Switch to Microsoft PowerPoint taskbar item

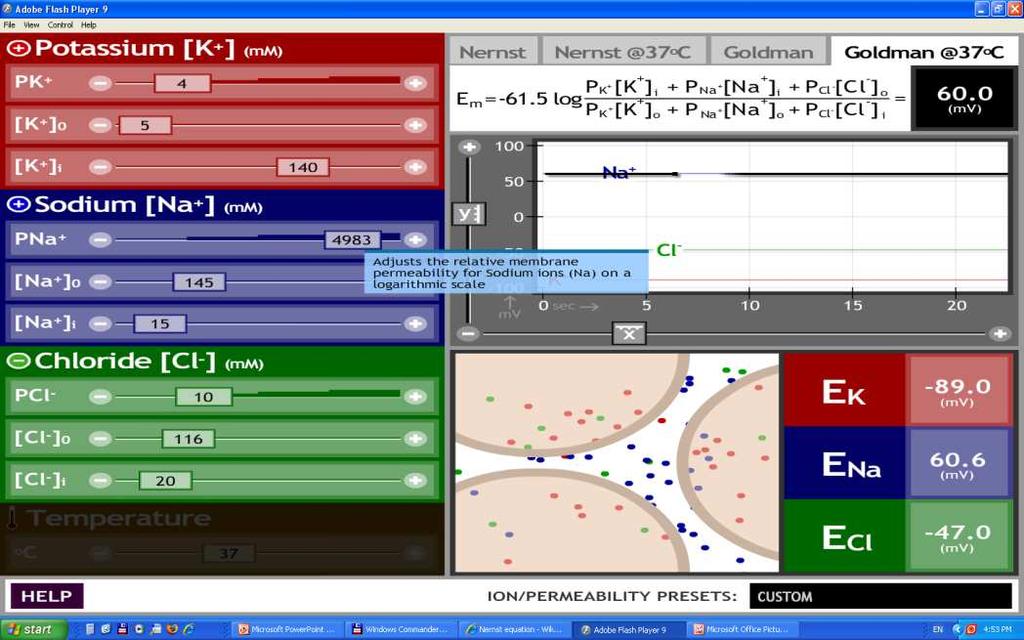pos(287,630)
